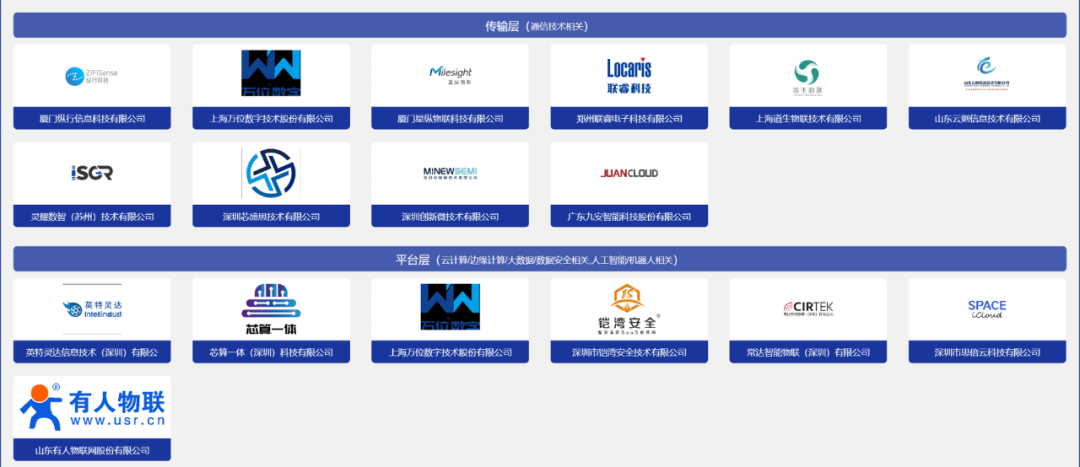Click 广东九安智能科技股份有限公司 label

click(x=629, y=216)
